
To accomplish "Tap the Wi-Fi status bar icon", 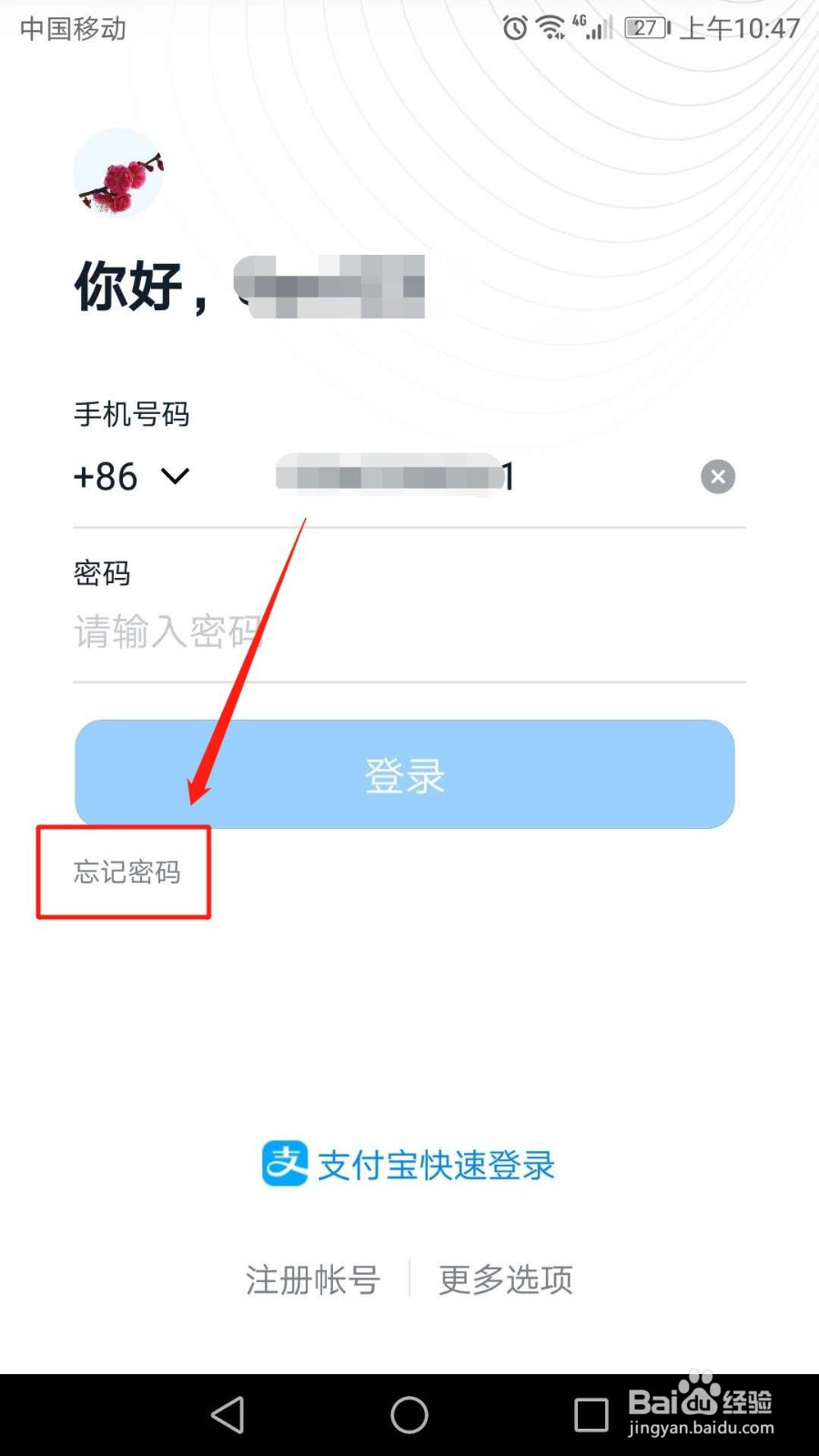I will pos(551,28).
